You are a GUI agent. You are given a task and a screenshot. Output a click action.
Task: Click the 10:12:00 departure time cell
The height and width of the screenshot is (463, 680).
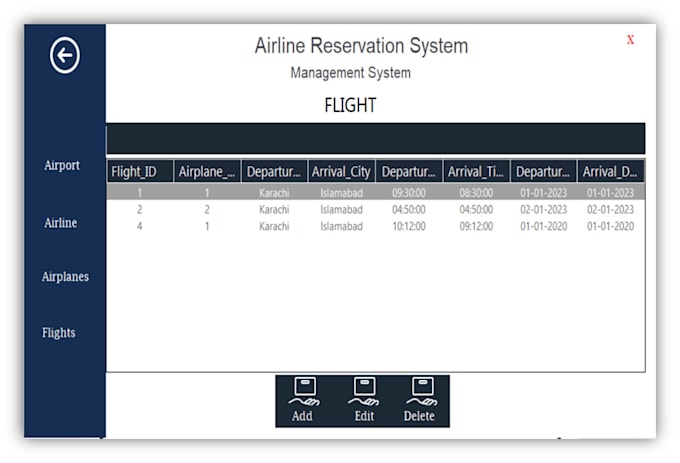(409, 226)
